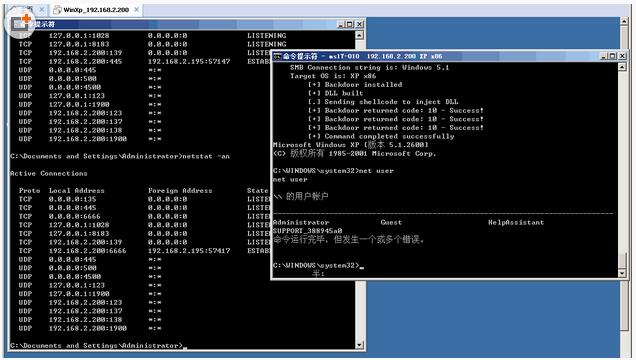Click scroll-up arrow in netstat window
This screenshot has width=636, height=360.
pyautogui.click(x=359, y=35)
